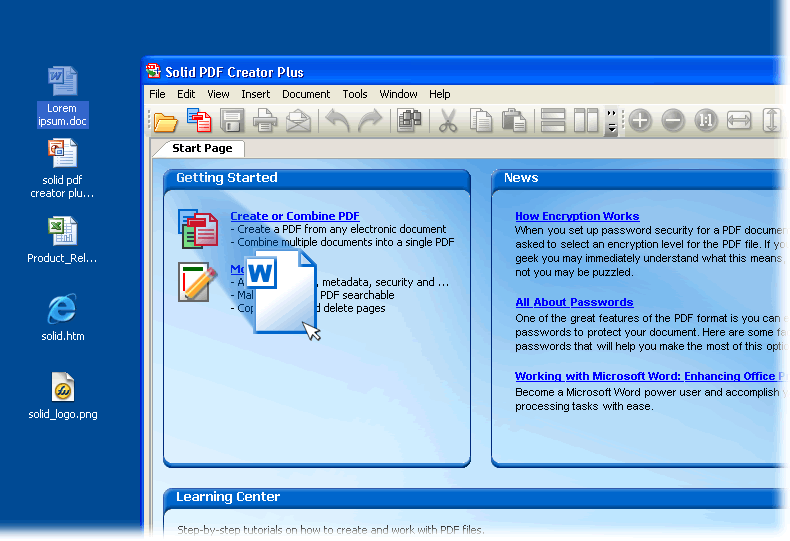Open Working with Microsoft Word article link
Image resolution: width=790 pixels, height=541 pixels.
point(650,376)
